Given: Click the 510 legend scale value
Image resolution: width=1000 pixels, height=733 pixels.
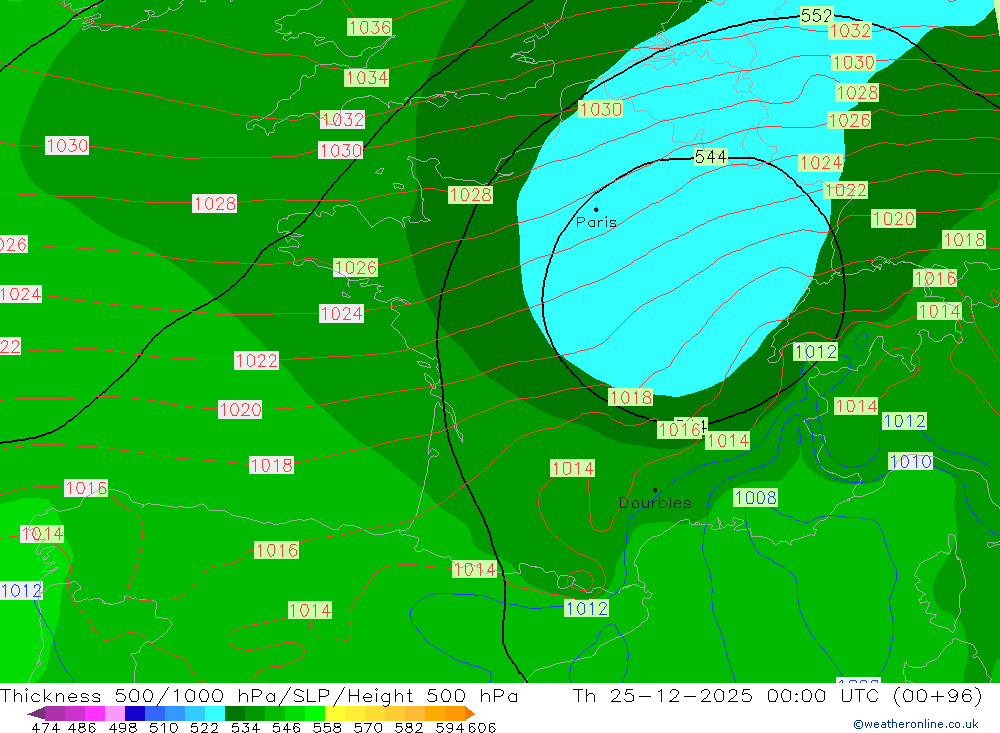Looking at the screenshot, I should 163,727.
